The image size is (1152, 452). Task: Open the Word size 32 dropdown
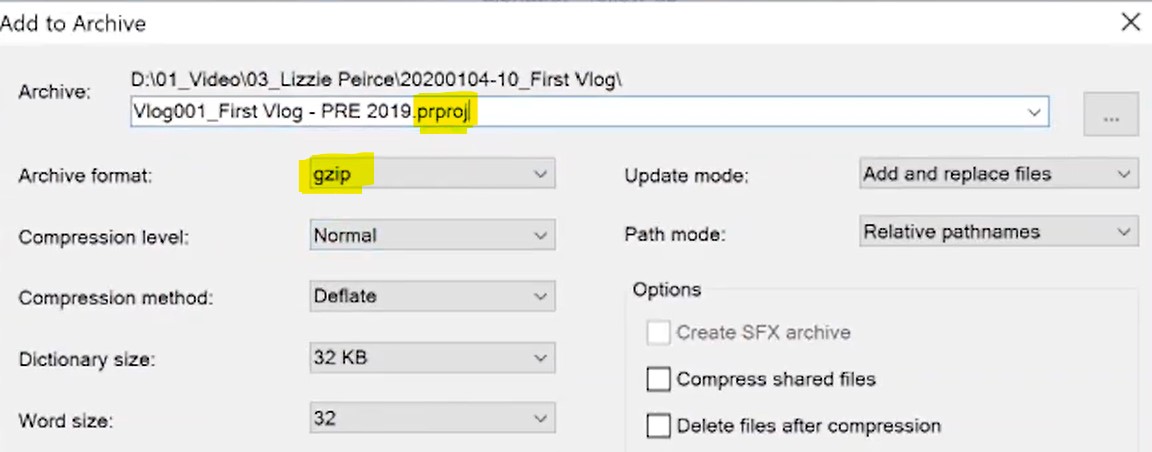click(431, 418)
